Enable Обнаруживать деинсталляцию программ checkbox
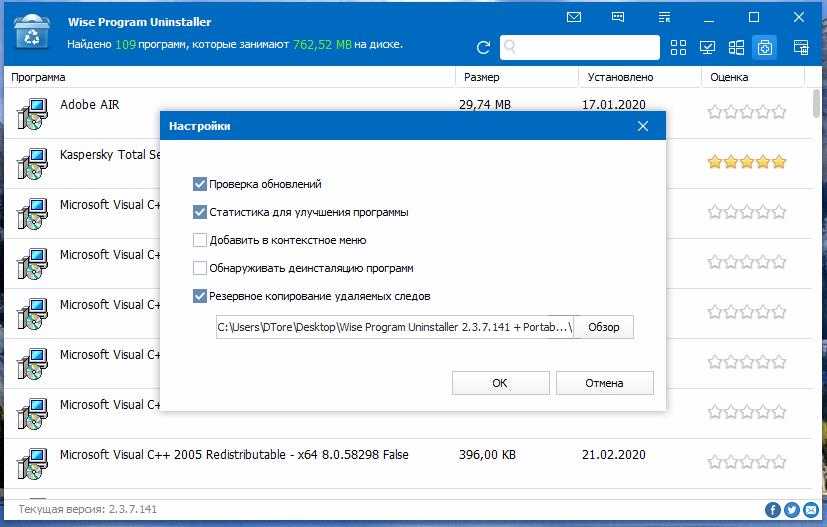 (x=199, y=268)
